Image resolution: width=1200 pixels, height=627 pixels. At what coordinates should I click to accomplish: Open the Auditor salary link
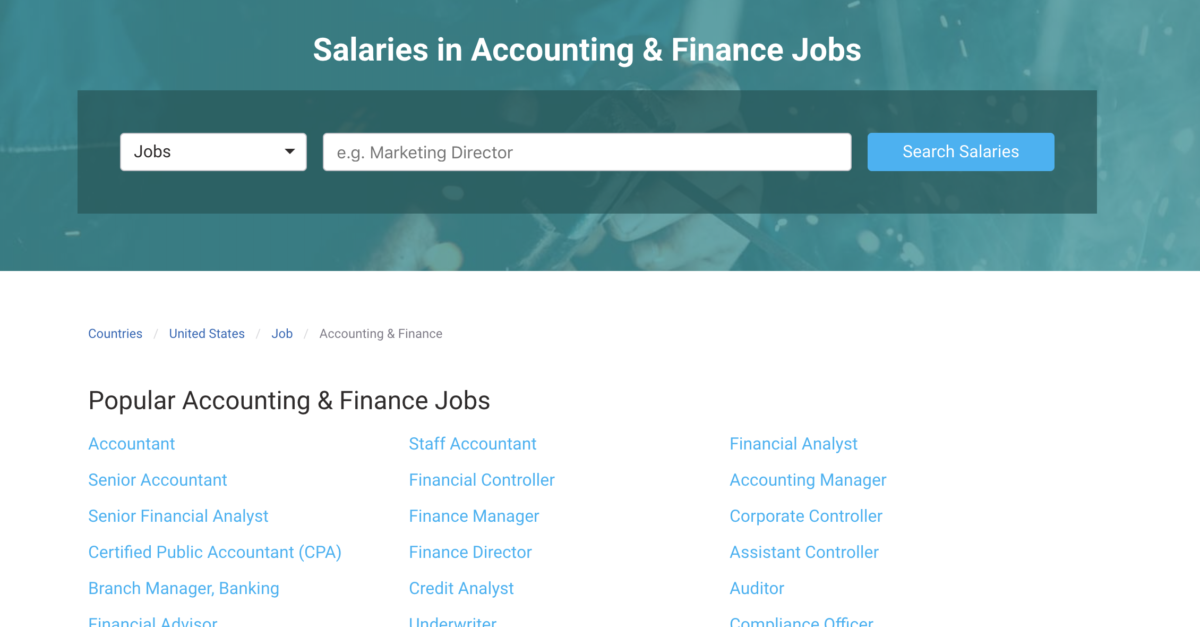tap(756, 588)
